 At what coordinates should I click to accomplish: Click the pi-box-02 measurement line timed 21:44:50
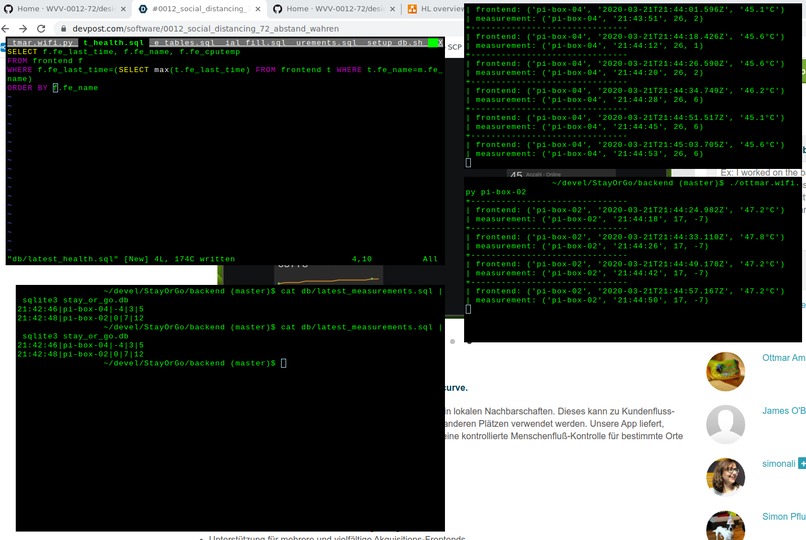[x=591, y=301]
